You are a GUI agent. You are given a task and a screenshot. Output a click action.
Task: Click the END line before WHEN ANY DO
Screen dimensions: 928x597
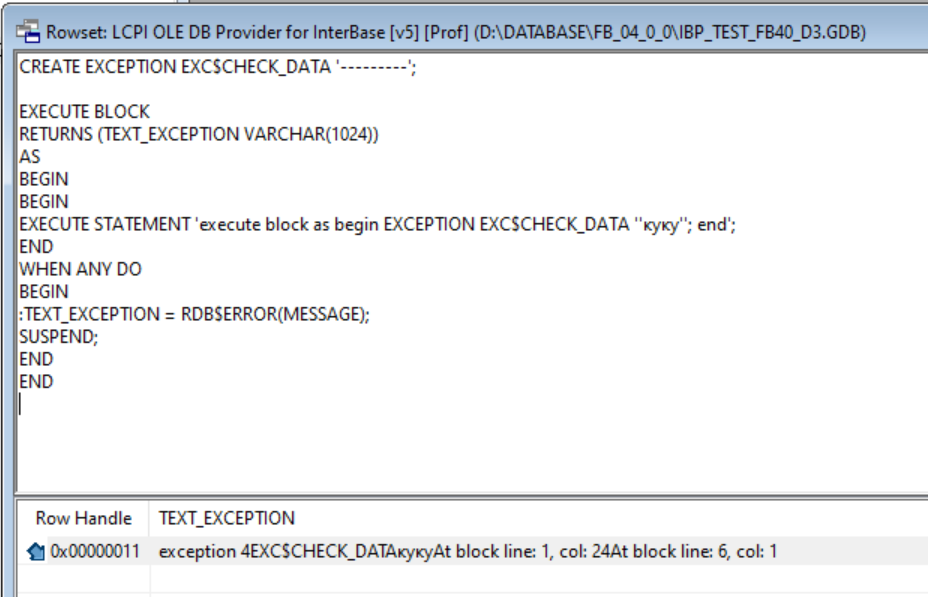[x=37, y=247]
